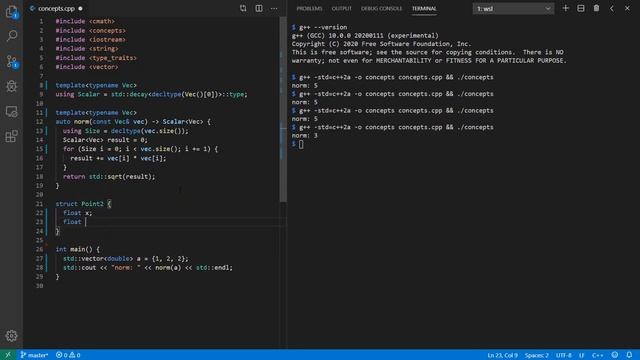Image resolution: width=640 pixels, height=360 pixels.
Task: Open the Search view in activity bar
Action: coord(11,36)
